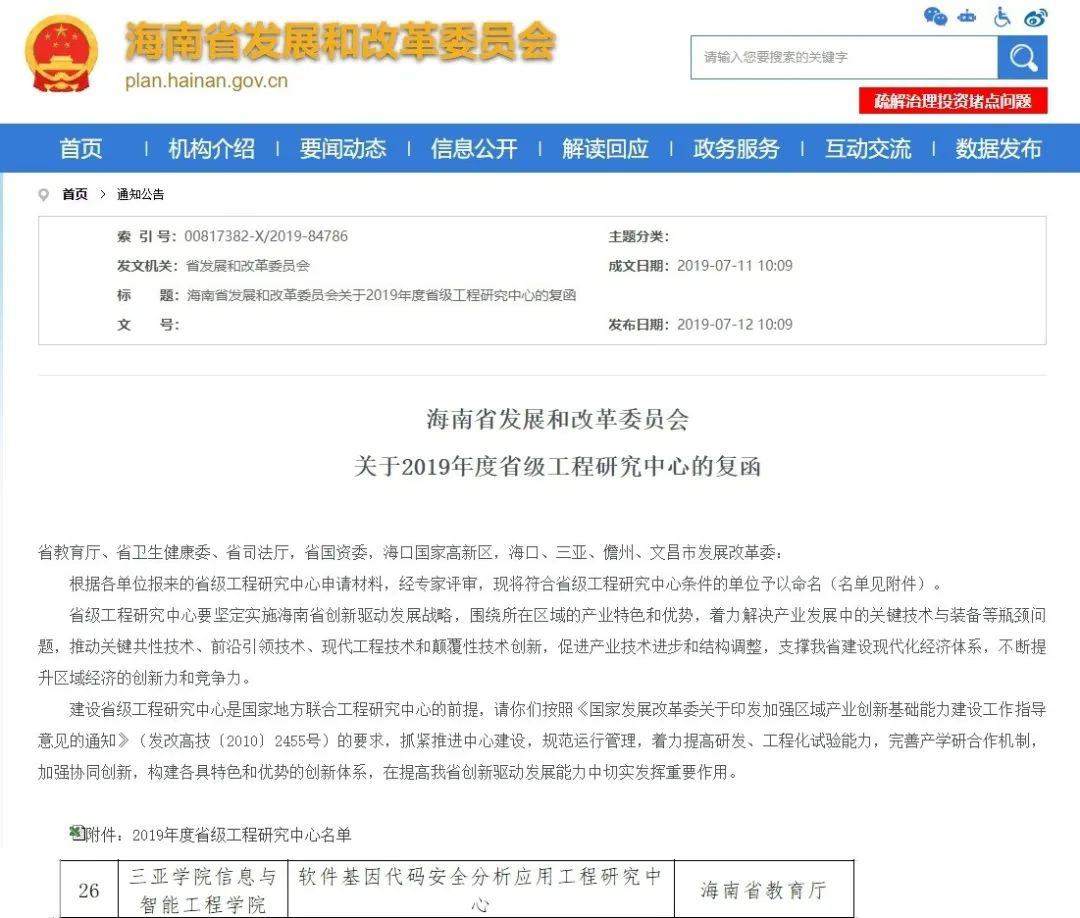
Task: Click the keyword search input field
Action: pyautogui.click(x=843, y=58)
